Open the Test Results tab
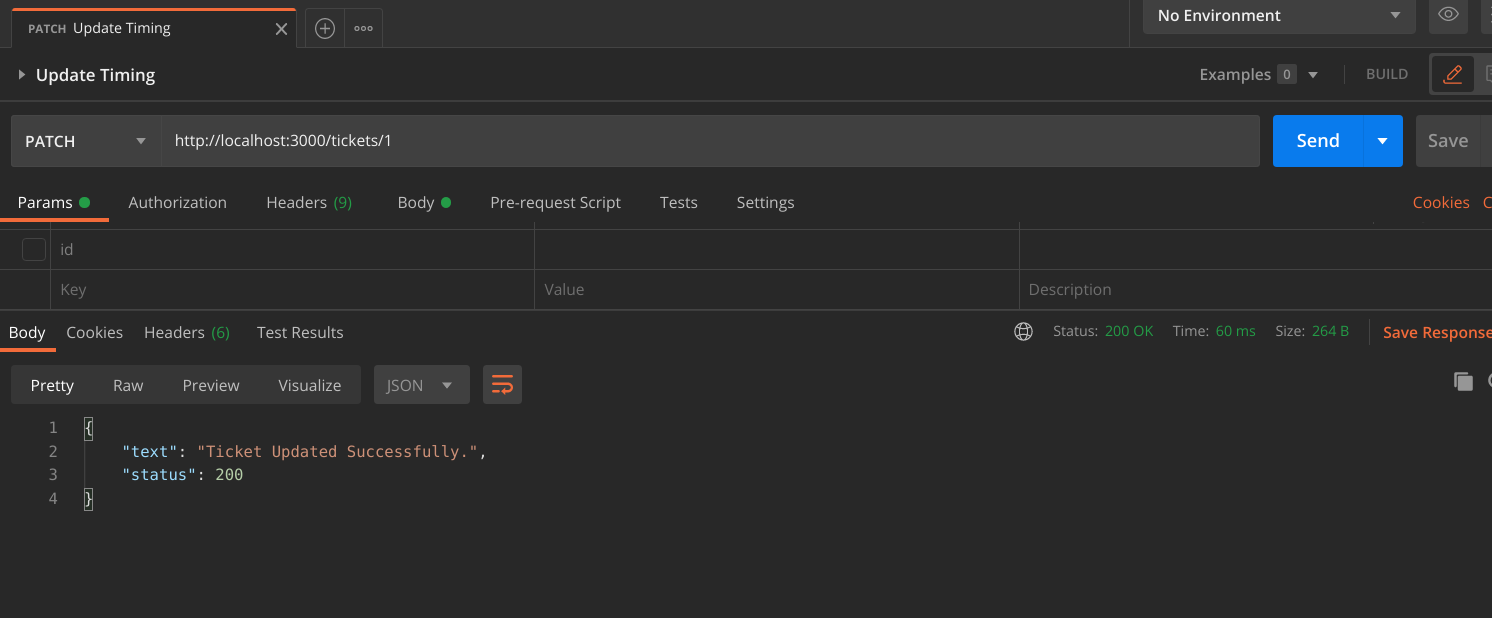Viewport: 1492px width, 618px height. pos(300,333)
